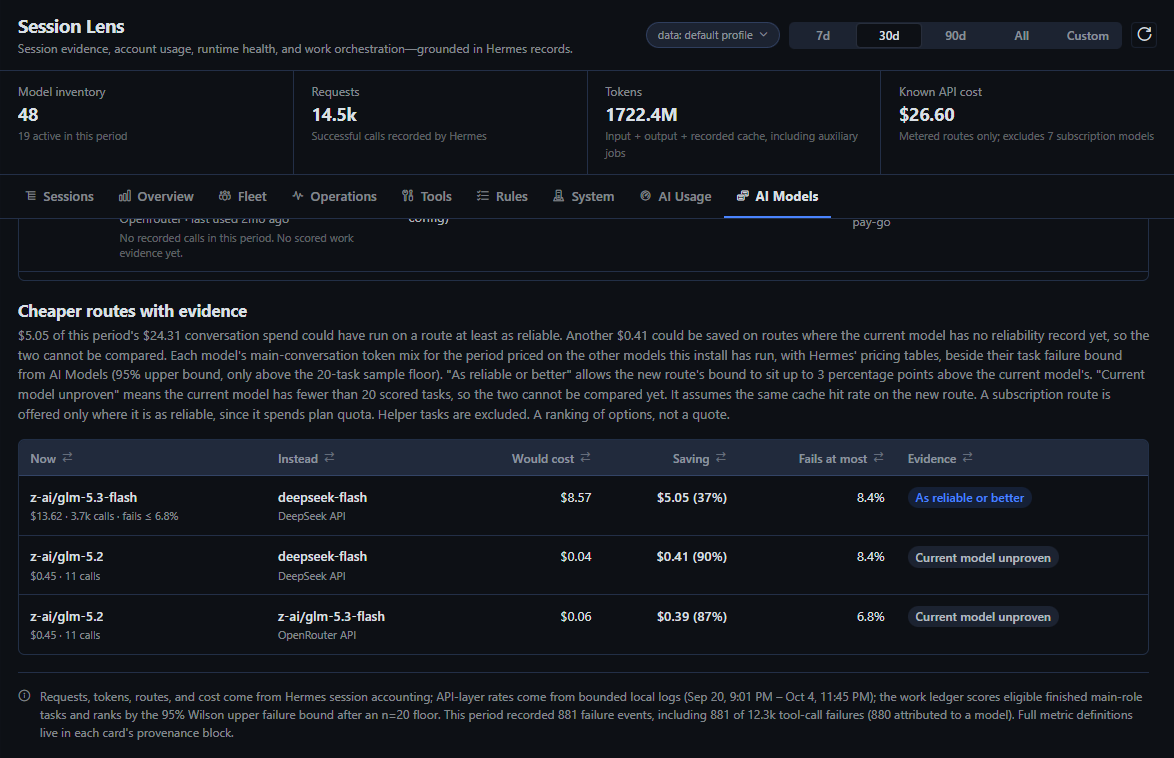Image resolution: width=1174 pixels, height=758 pixels.
Task: Select the All time range
Action: tap(1021, 35)
